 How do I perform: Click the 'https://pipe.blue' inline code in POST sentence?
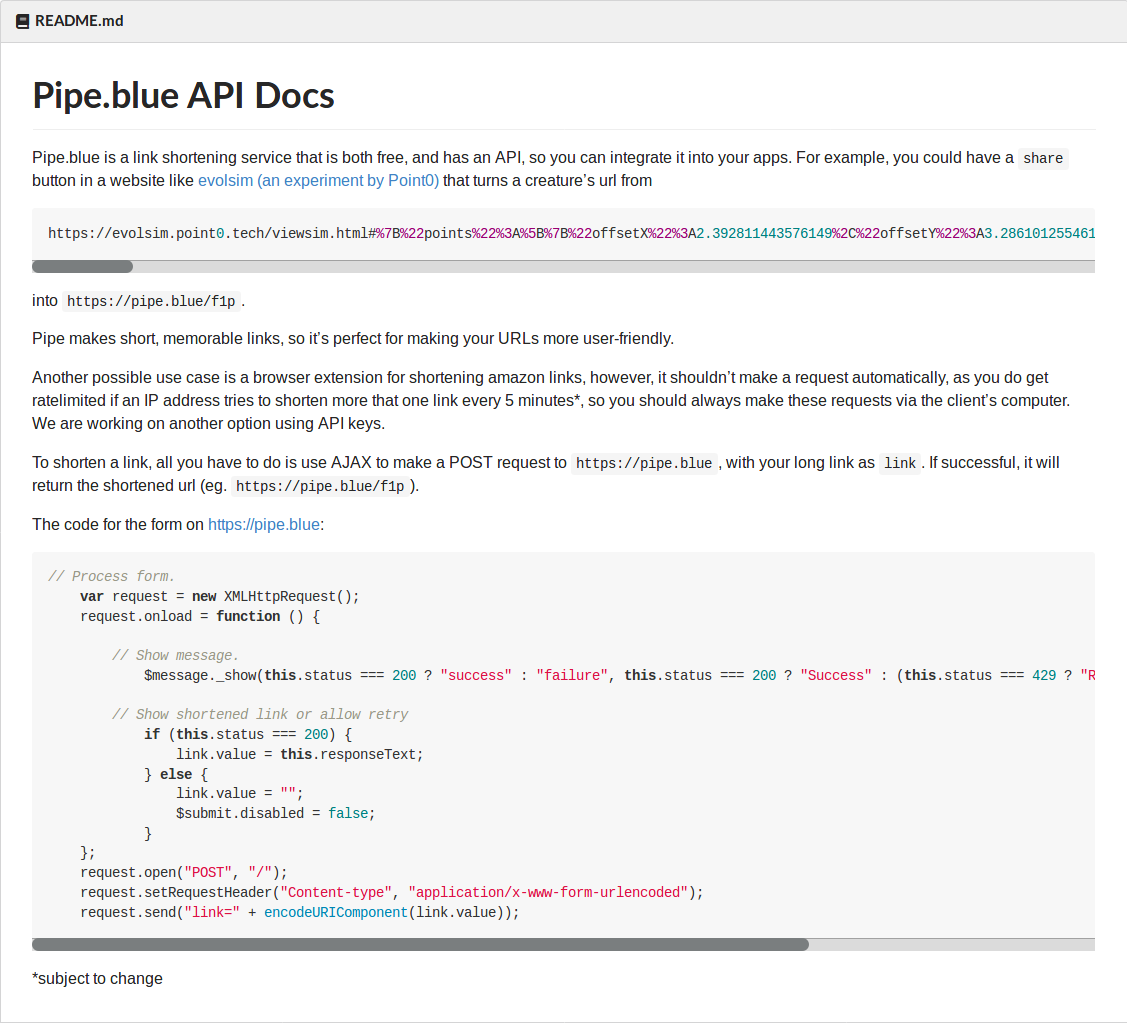644,464
